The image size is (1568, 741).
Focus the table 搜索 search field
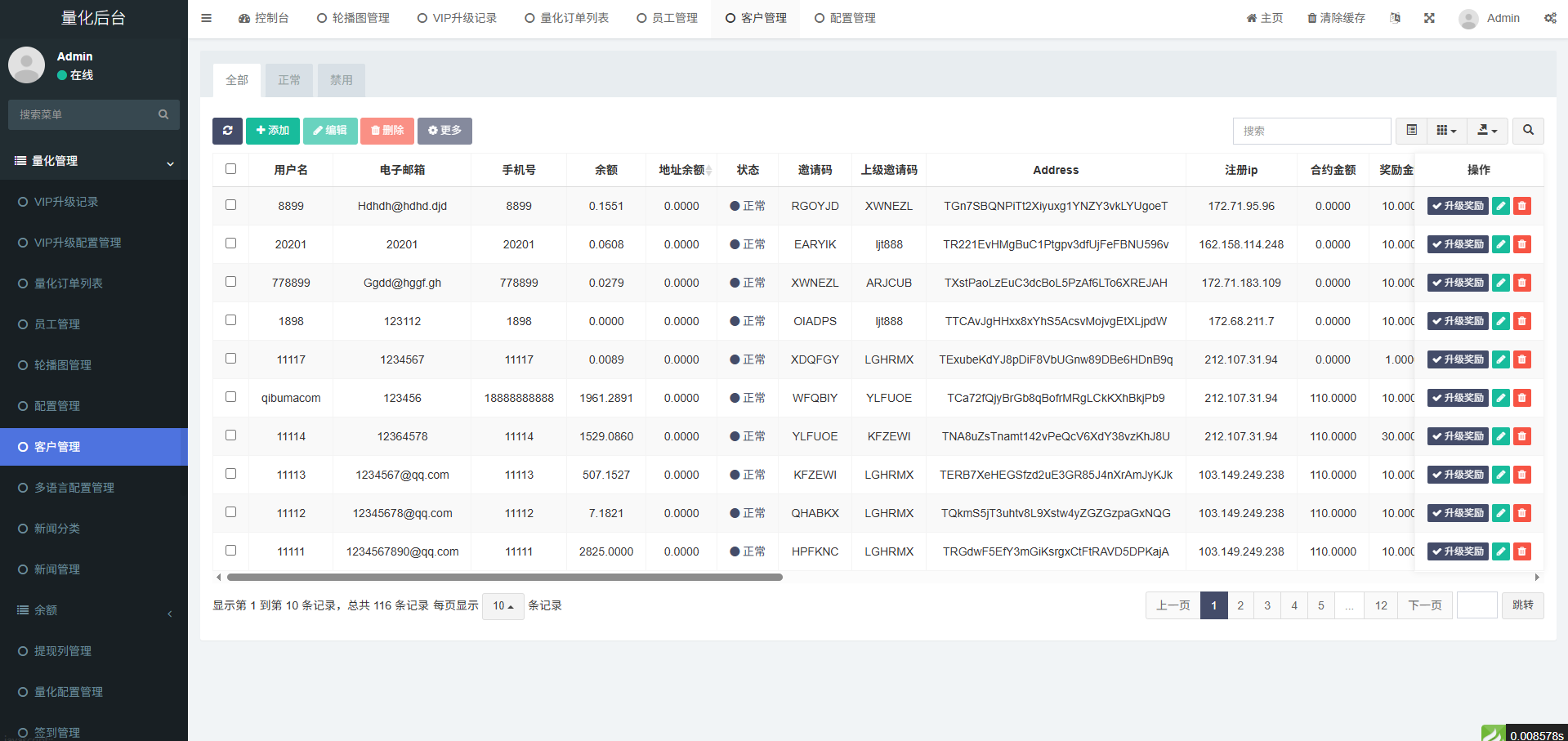1311,131
